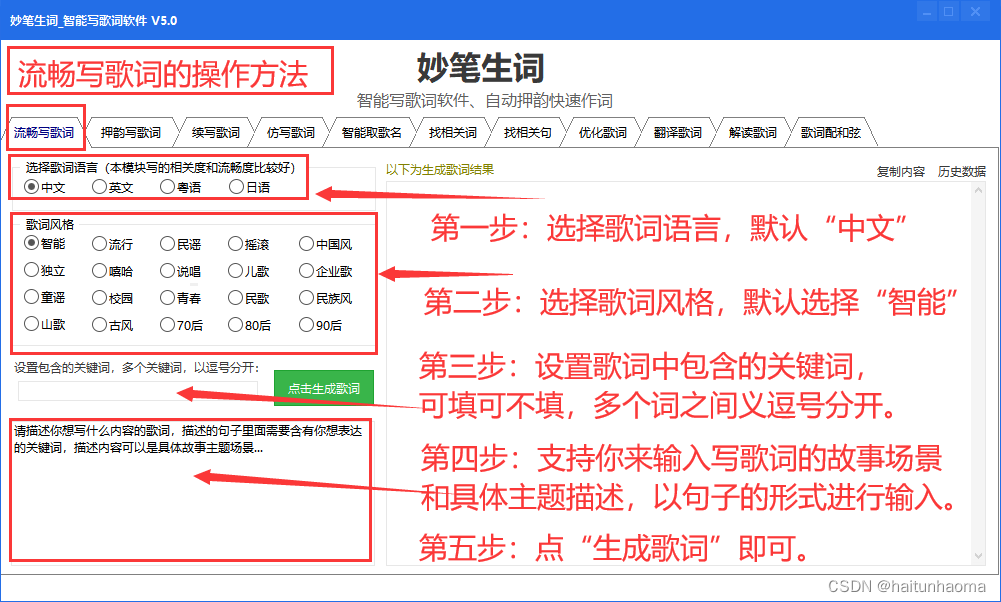Screen dimensions: 1001x602
Task: Click the 复制内容 link
Action: click(x=901, y=171)
